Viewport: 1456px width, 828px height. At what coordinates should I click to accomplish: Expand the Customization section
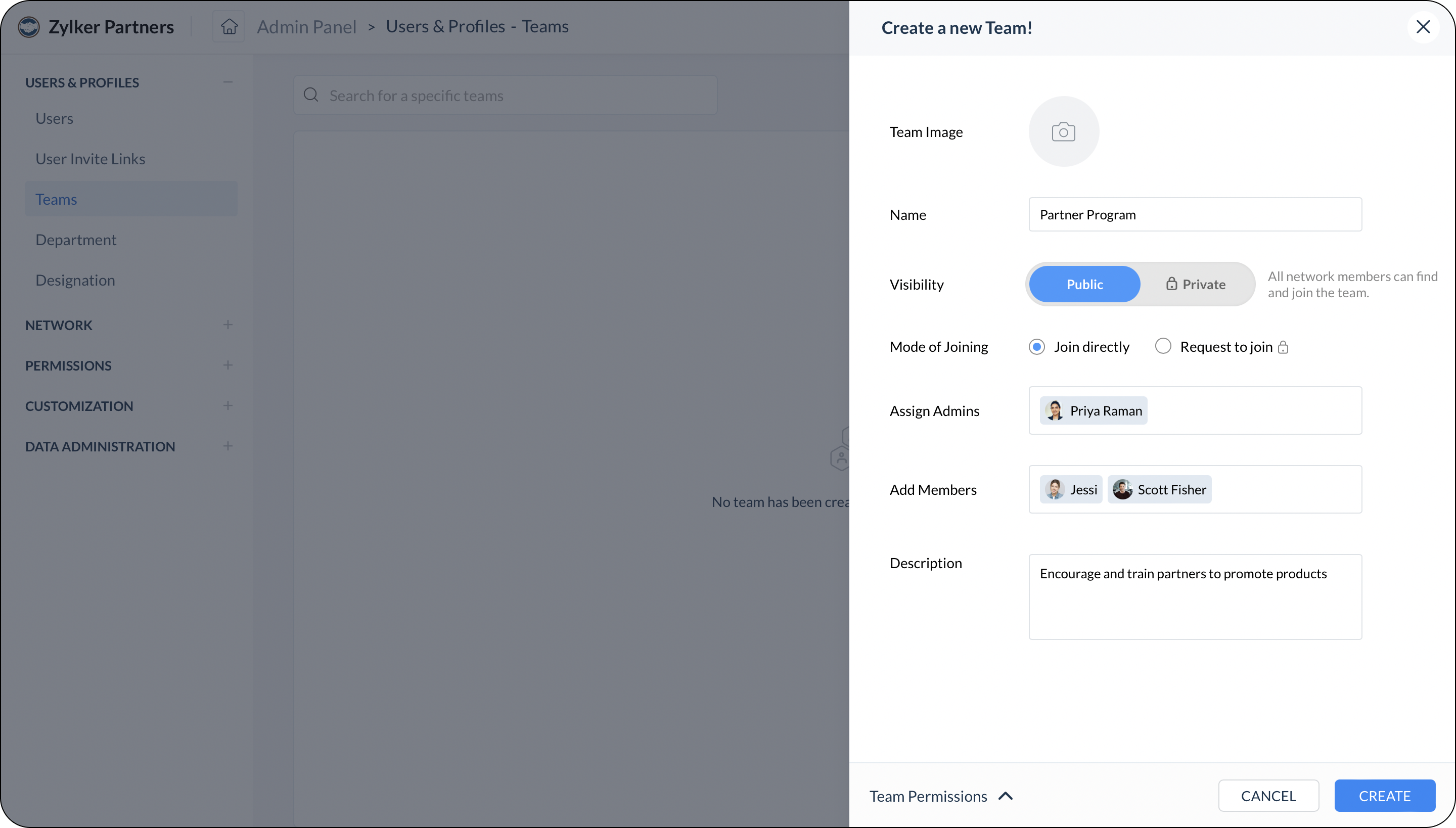(227, 405)
